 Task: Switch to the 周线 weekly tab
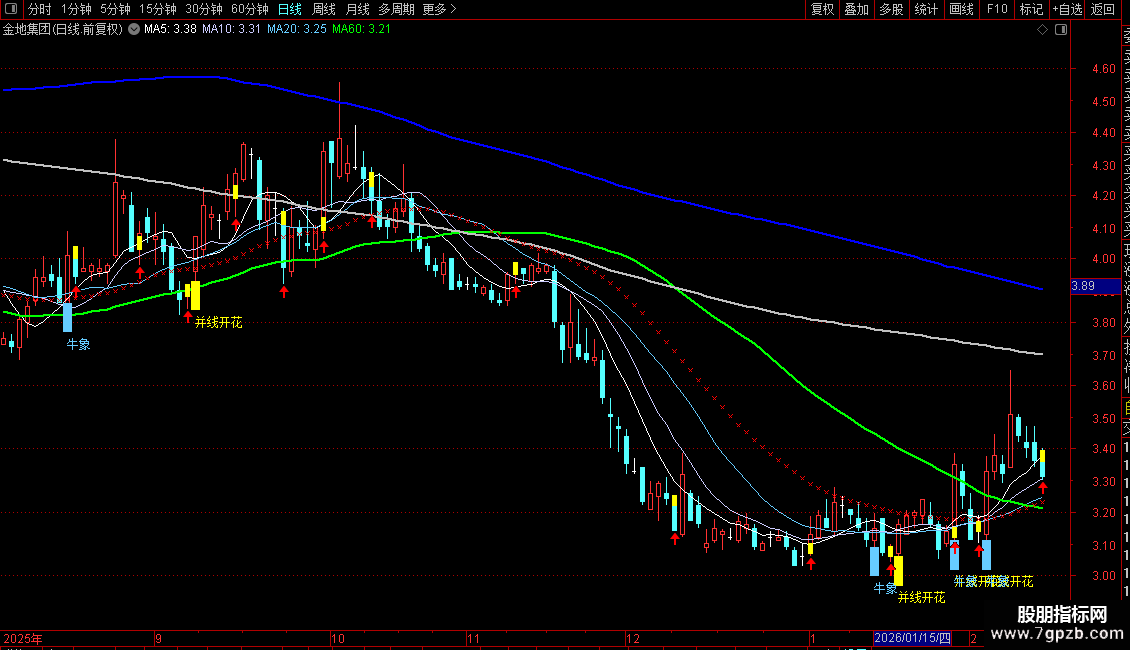coord(324,9)
